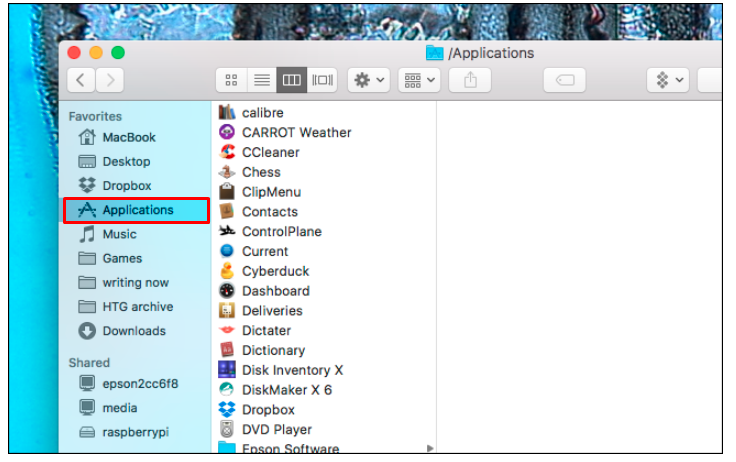This screenshot has width=736, height=462.
Task: Select the Cyberduck app icon
Action: [227, 271]
